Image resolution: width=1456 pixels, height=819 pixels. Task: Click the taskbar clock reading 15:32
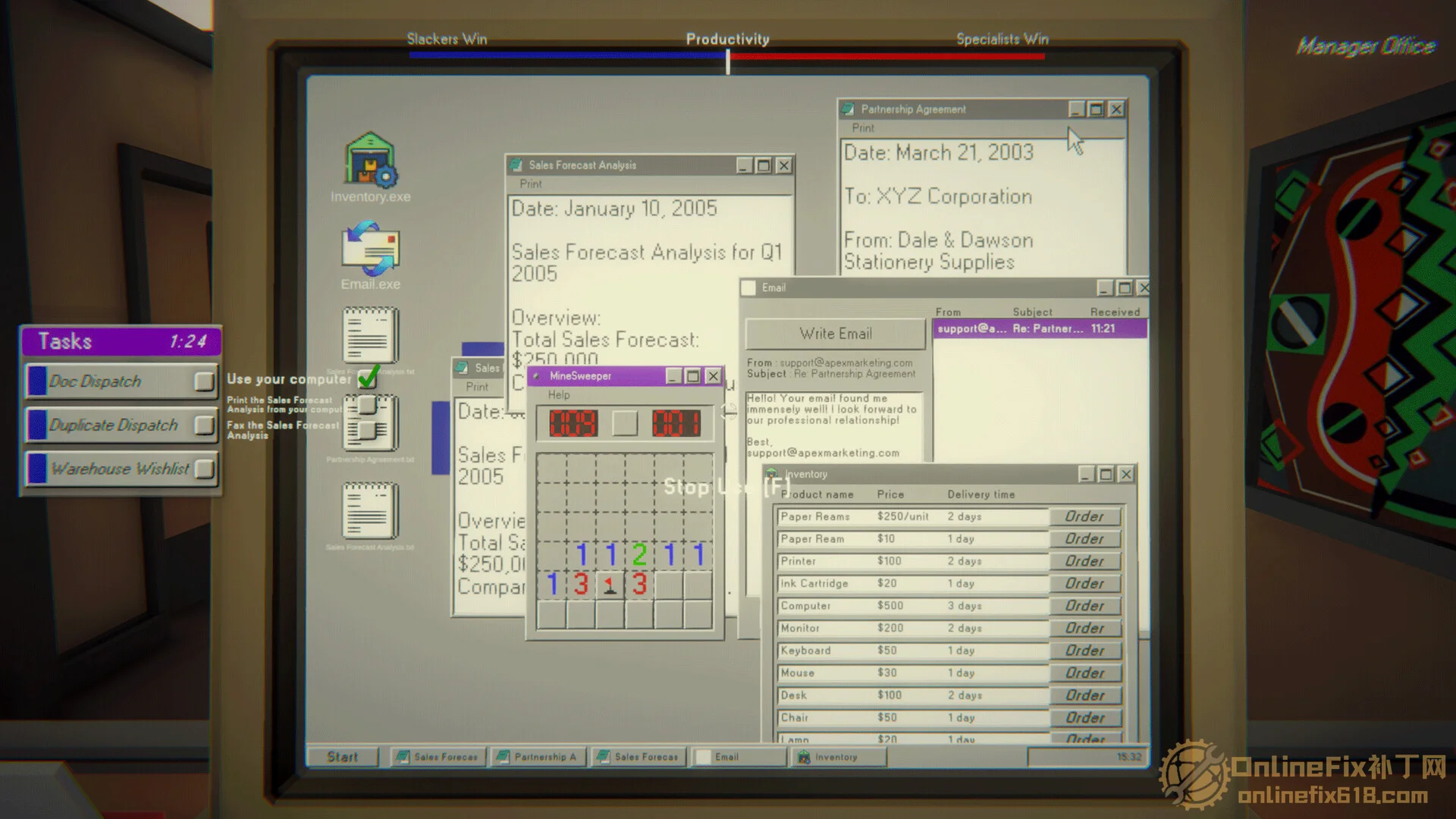(1128, 757)
